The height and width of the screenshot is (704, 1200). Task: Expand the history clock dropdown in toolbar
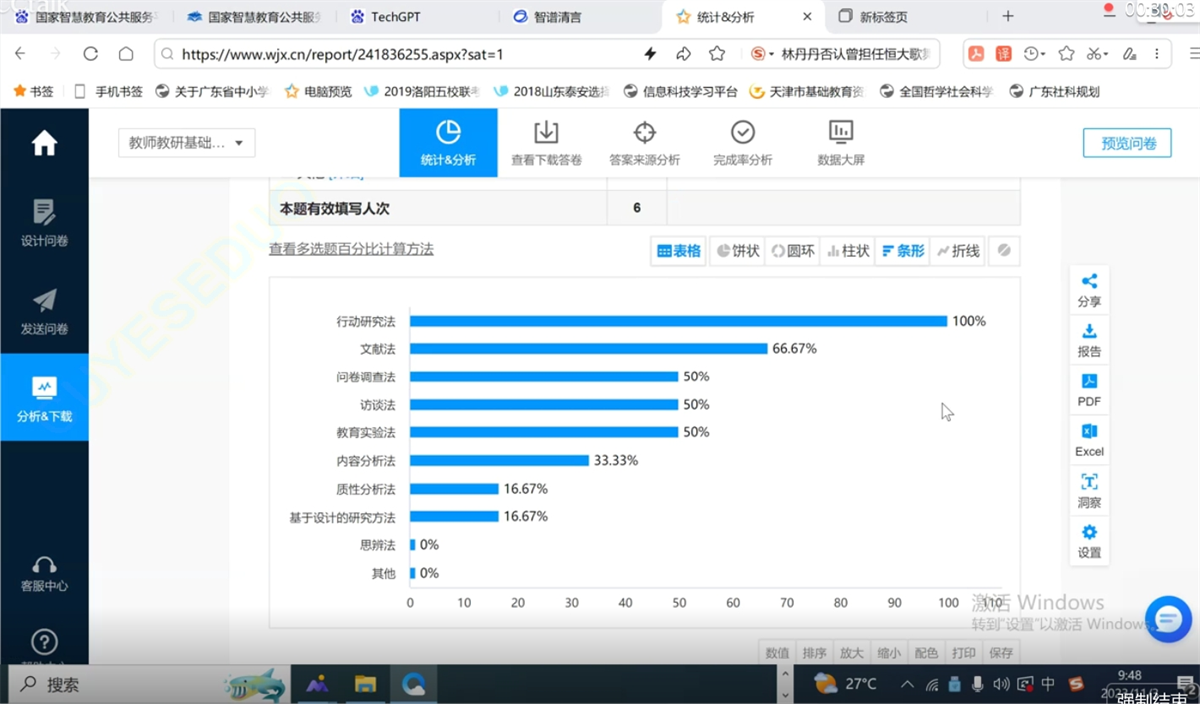1044,54
